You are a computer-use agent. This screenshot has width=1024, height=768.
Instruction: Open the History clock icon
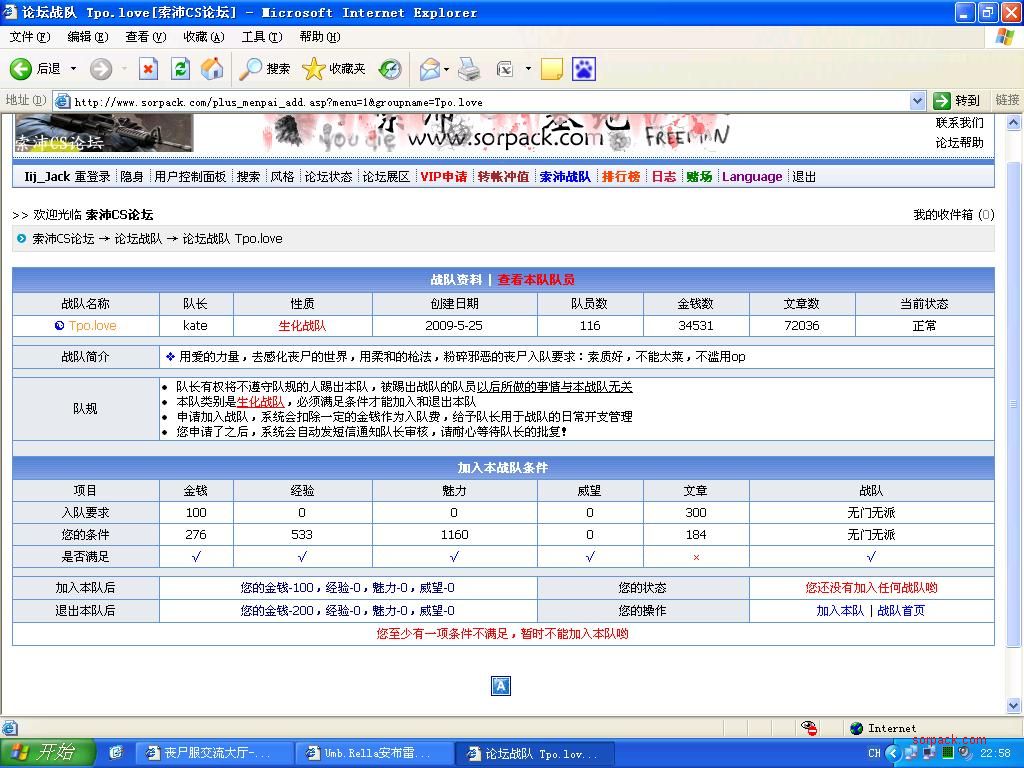point(390,69)
